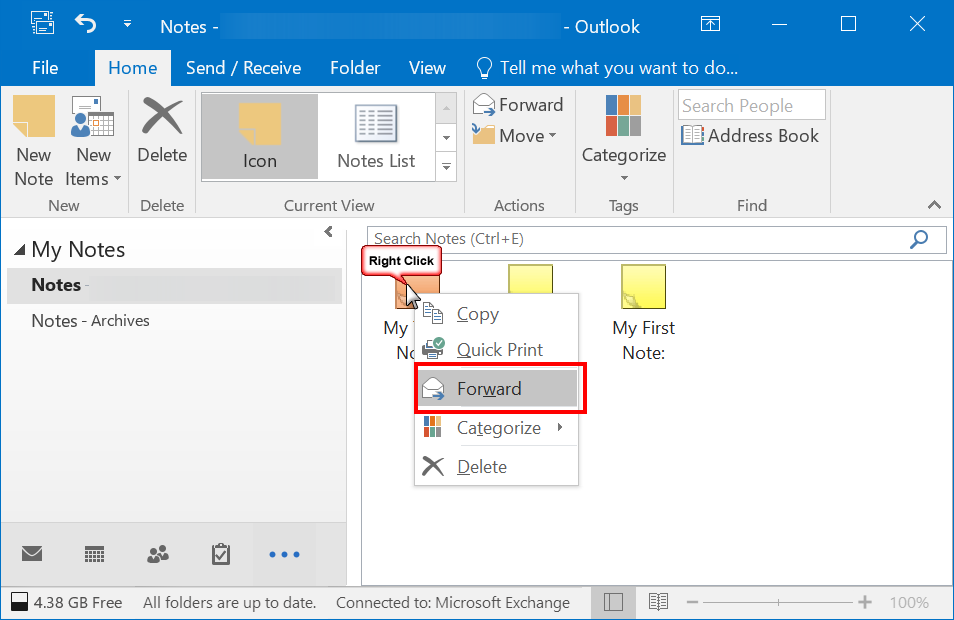Click the Delete ribbon button

pyautogui.click(x=162, y=131)
